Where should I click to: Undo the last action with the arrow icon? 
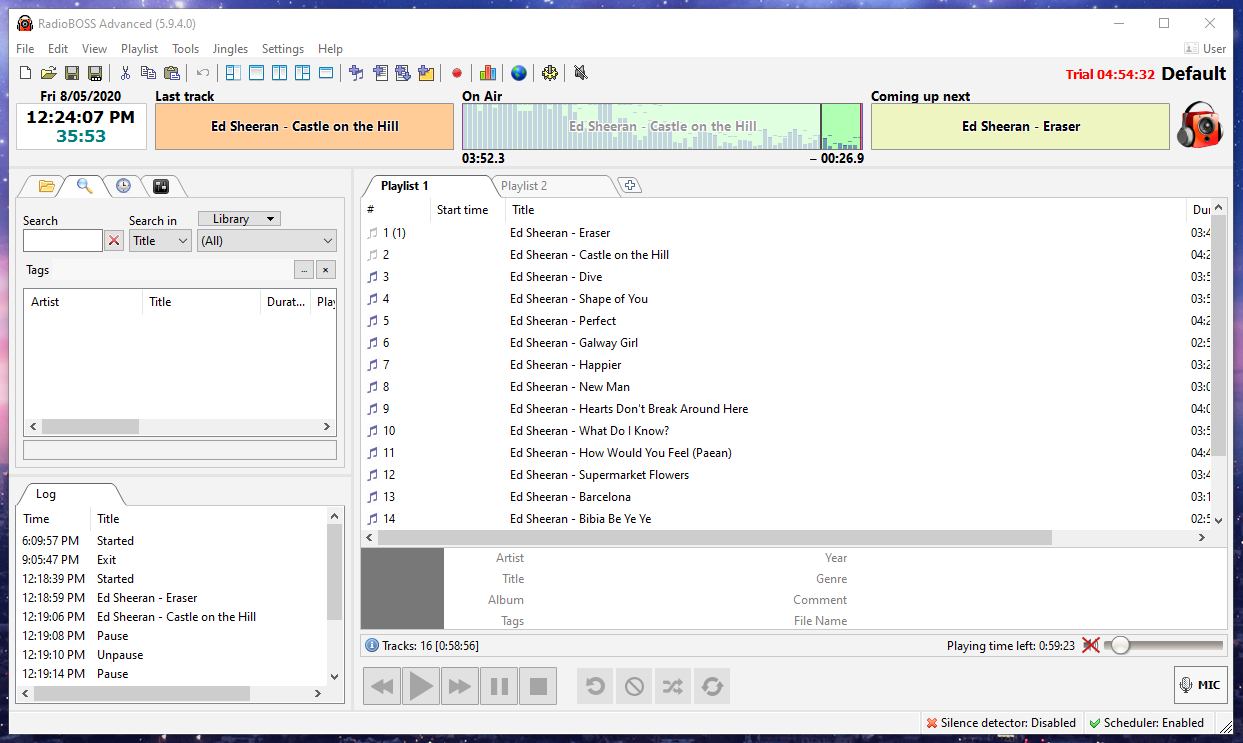click(203, 73)
